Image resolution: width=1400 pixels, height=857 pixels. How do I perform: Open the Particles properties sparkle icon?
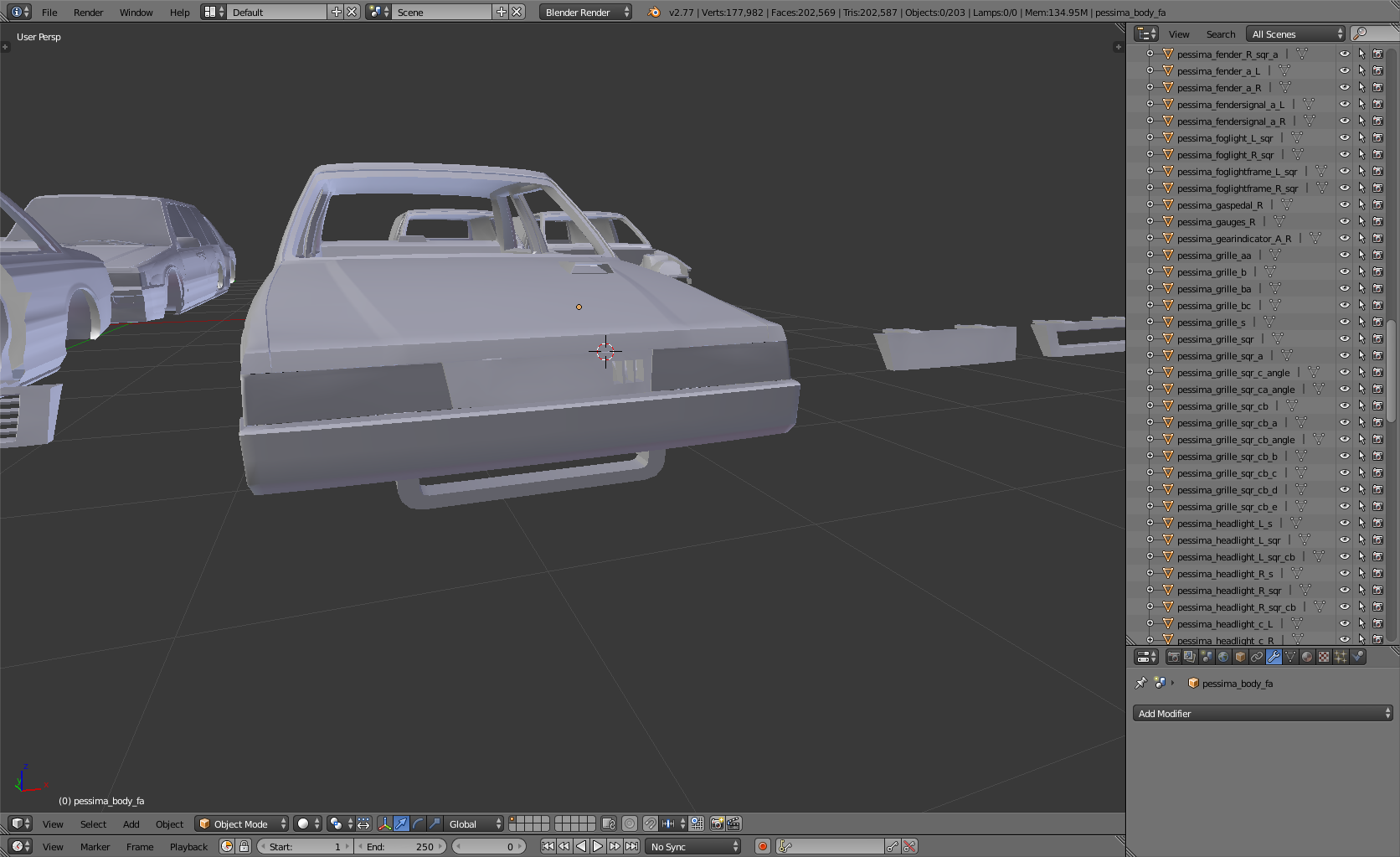click(1341, 658)
